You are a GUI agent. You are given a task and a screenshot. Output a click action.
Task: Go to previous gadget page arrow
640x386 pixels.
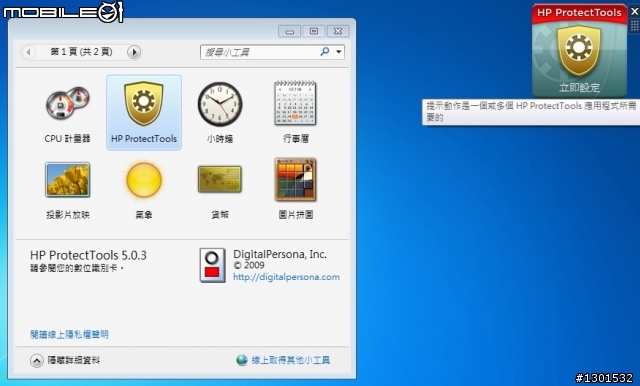28,52
